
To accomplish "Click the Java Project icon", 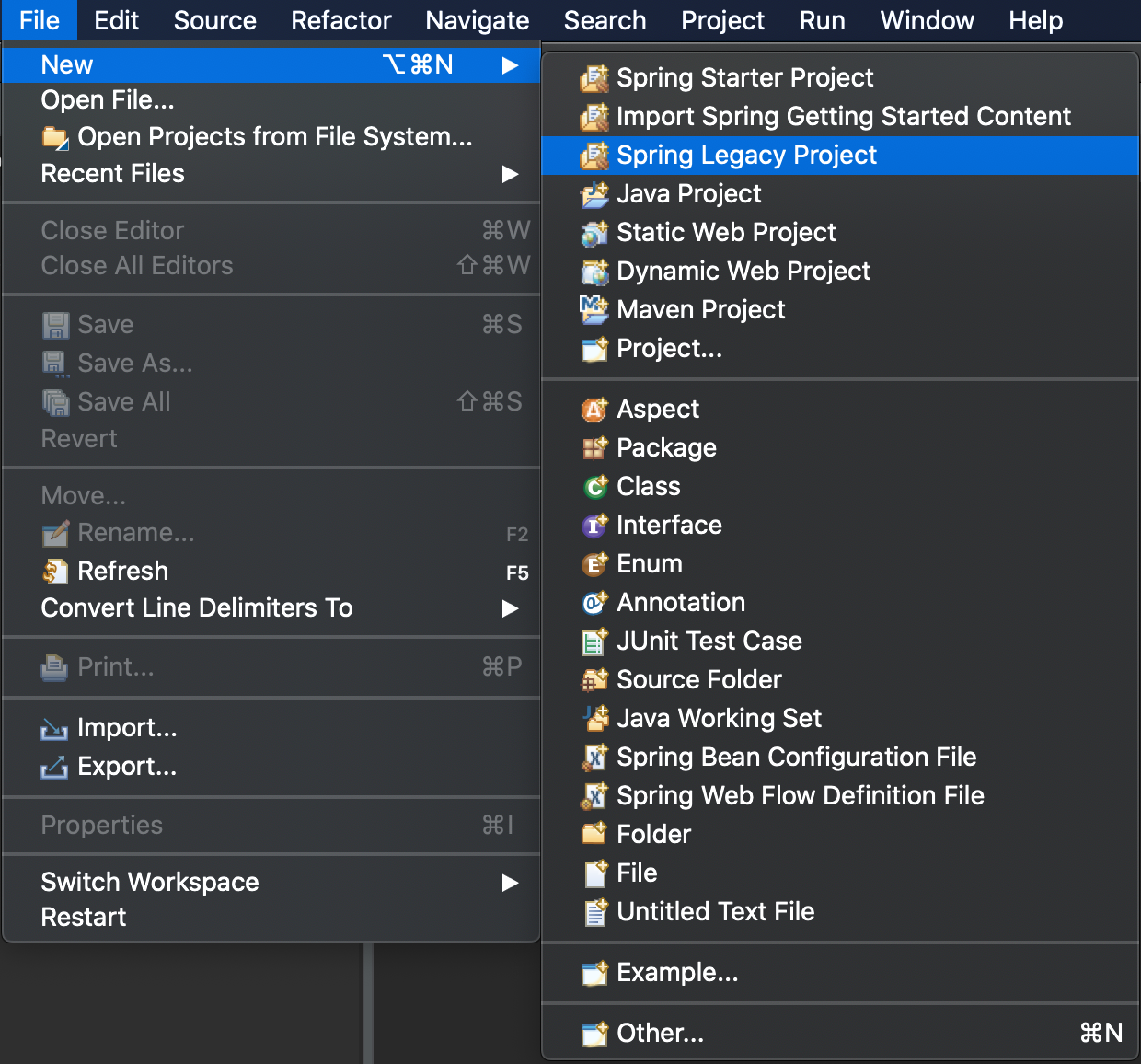I will (x=594, y=194).
